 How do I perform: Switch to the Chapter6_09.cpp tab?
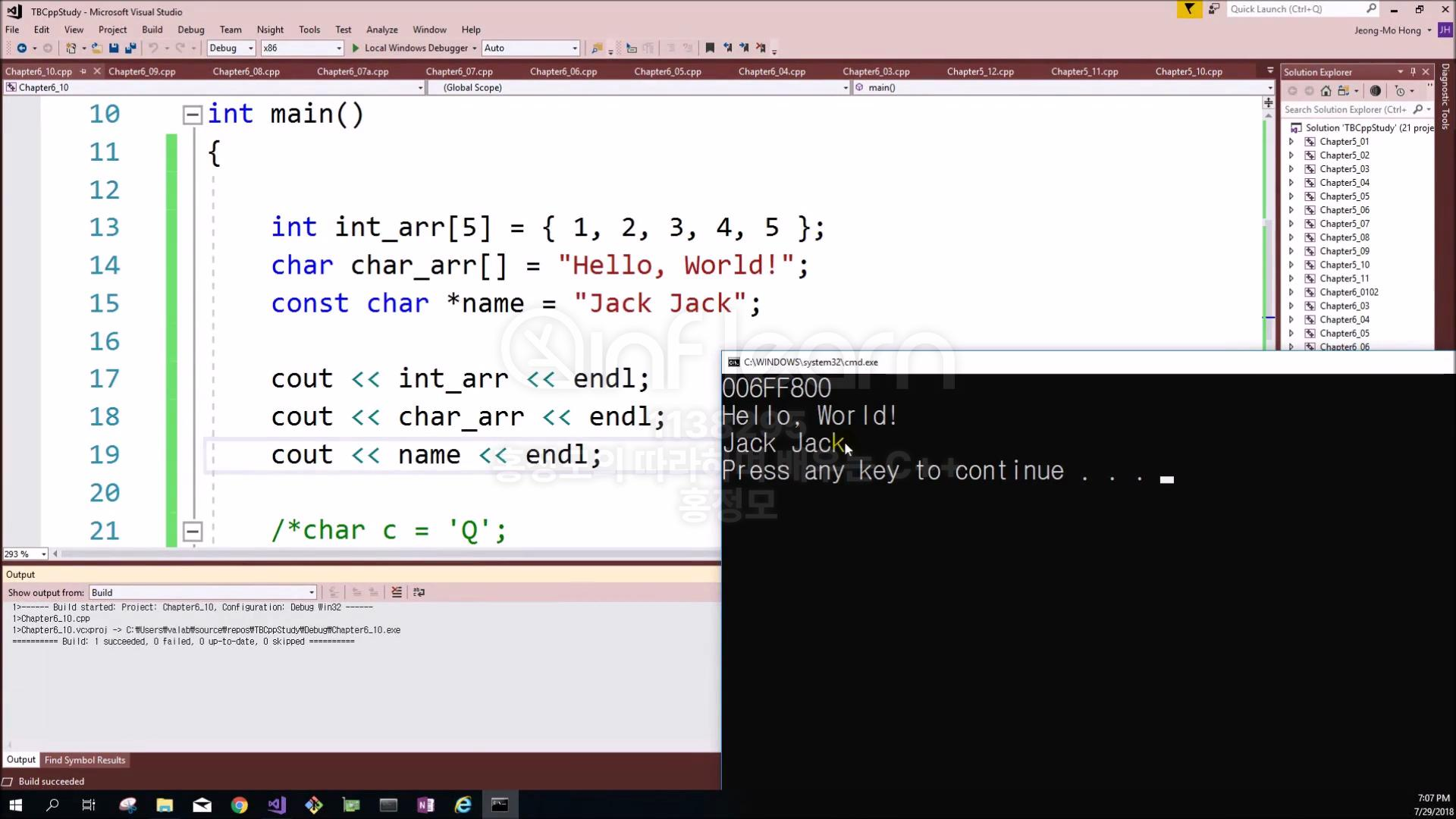point(142,71)
